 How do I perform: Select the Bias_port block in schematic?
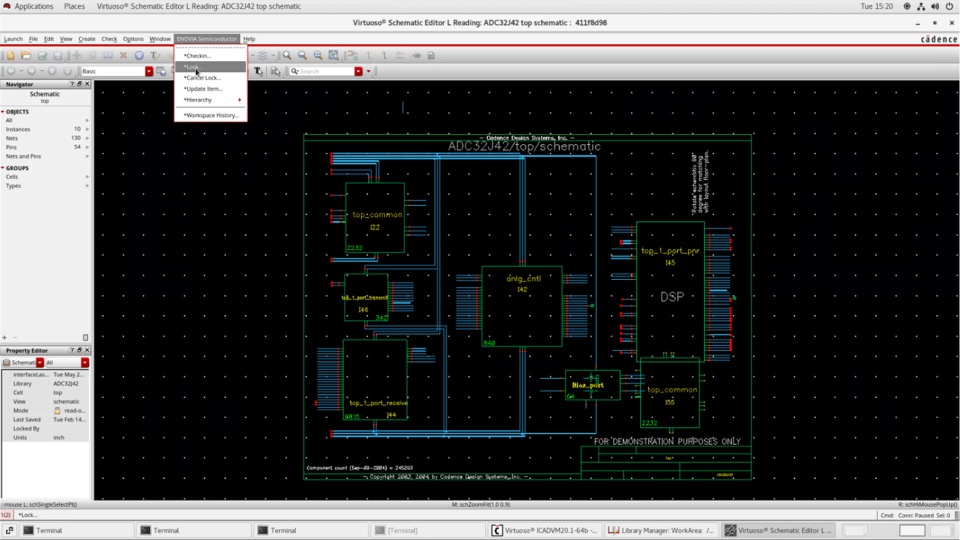pyautogui.click(x=592, y=385)
